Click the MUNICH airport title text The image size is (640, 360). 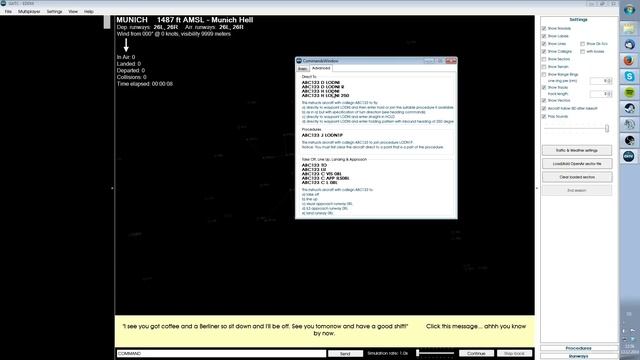[132, 20]
